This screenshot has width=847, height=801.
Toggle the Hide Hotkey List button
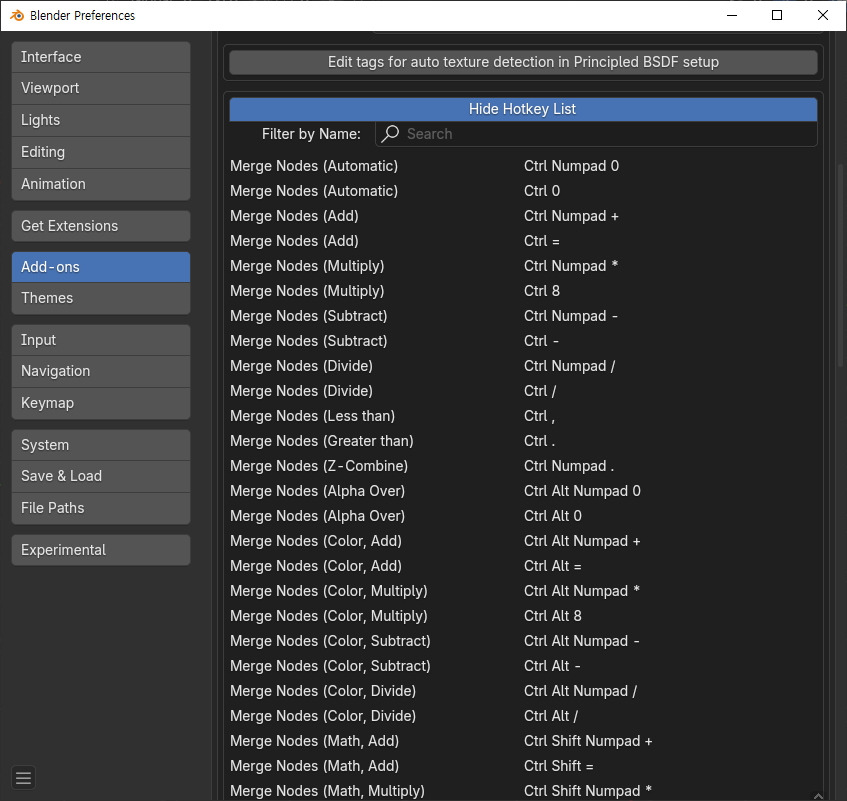coord(523,109)
